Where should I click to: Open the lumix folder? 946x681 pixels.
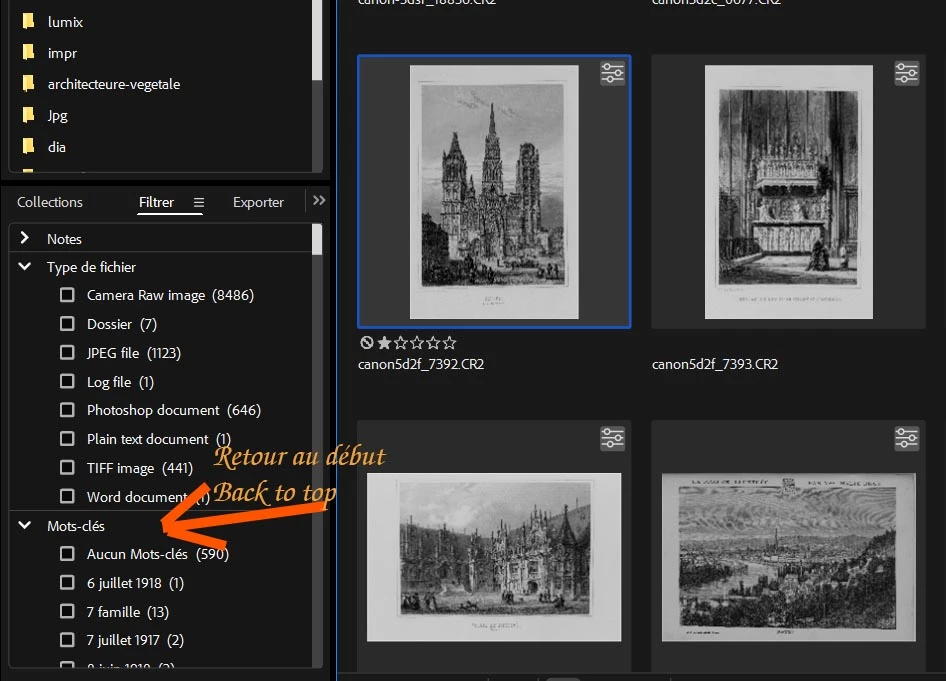[65, 22]
